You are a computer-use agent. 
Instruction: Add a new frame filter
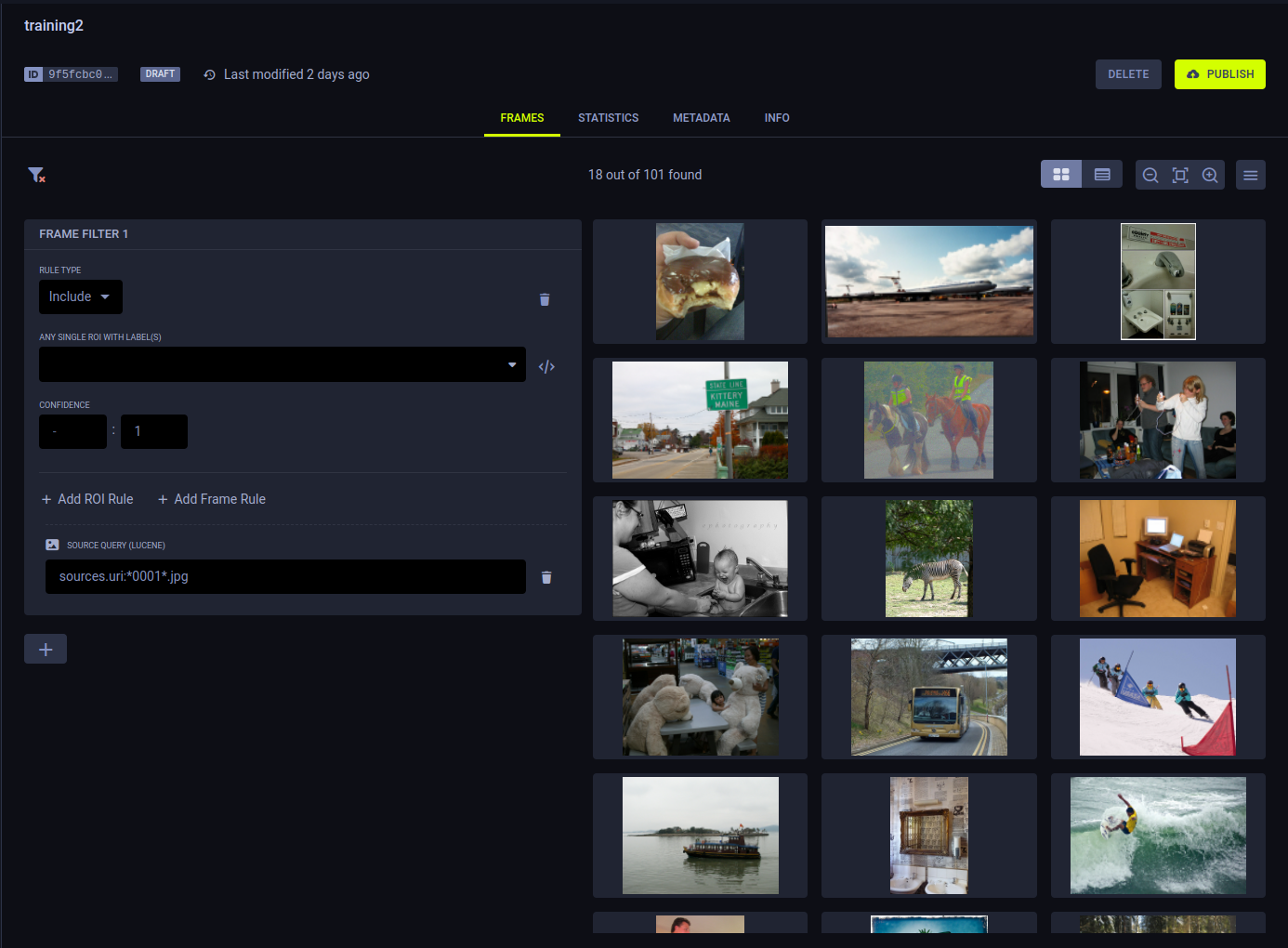[x=46, y=650]
